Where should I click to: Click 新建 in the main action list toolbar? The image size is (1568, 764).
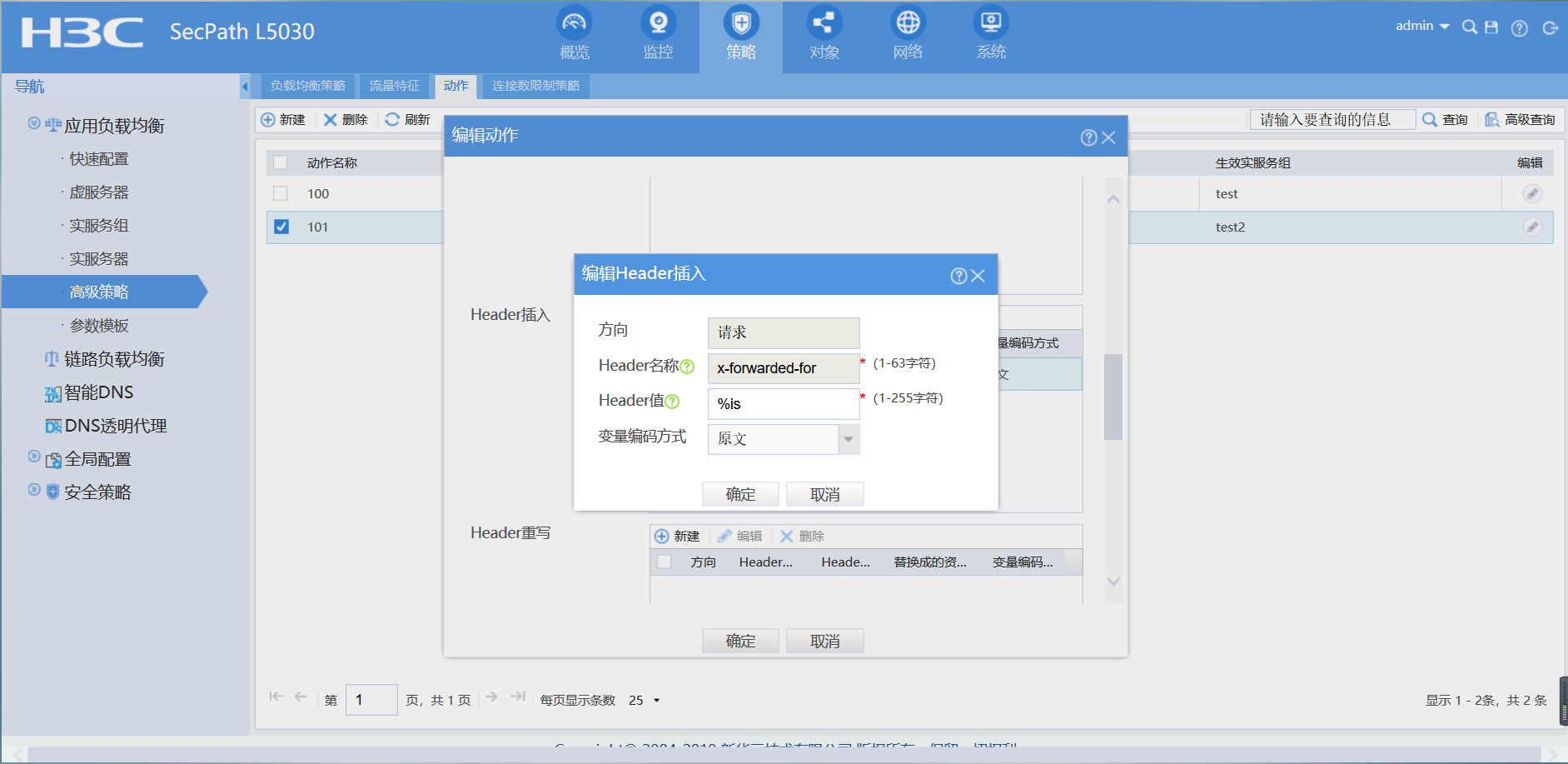[x=283, y=119]
